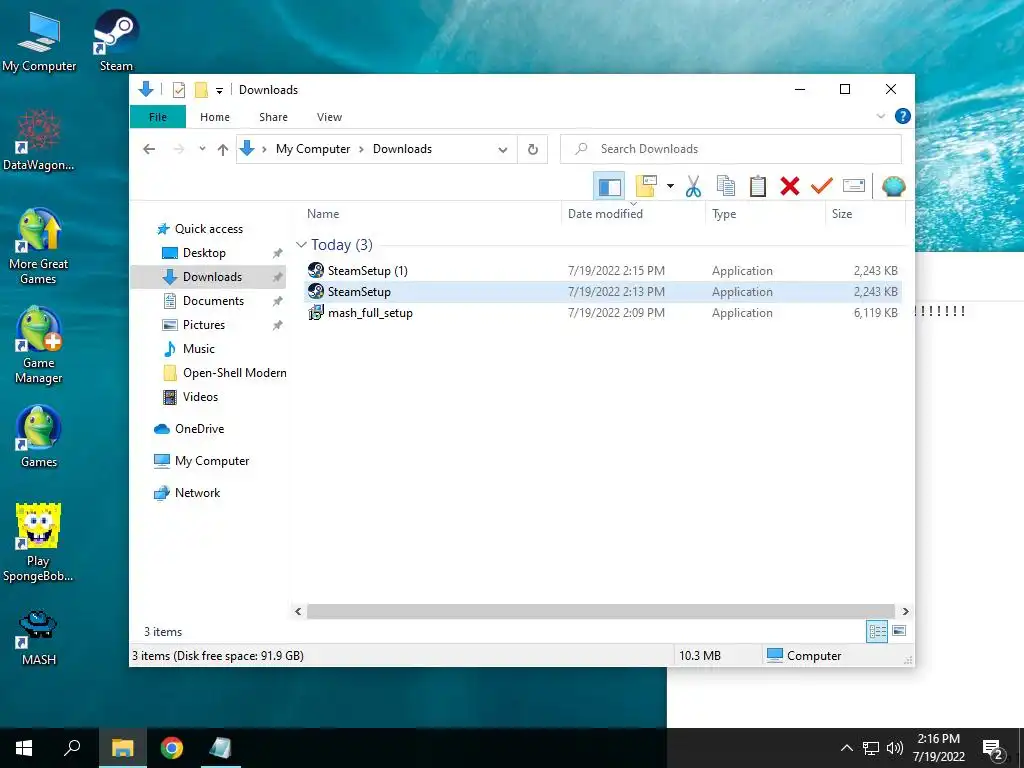Open dropdown arrow beside folder options icon
The image size is (1024, 768).
(x=670, y=186)
